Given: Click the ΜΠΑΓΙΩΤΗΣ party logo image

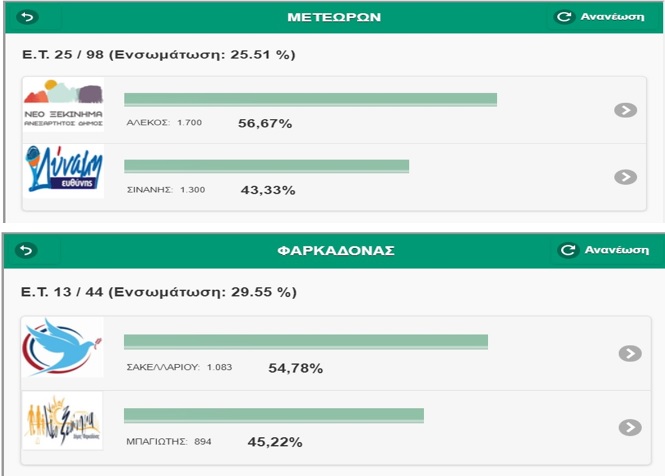Looking at the screenshot, I should point(62,420).
